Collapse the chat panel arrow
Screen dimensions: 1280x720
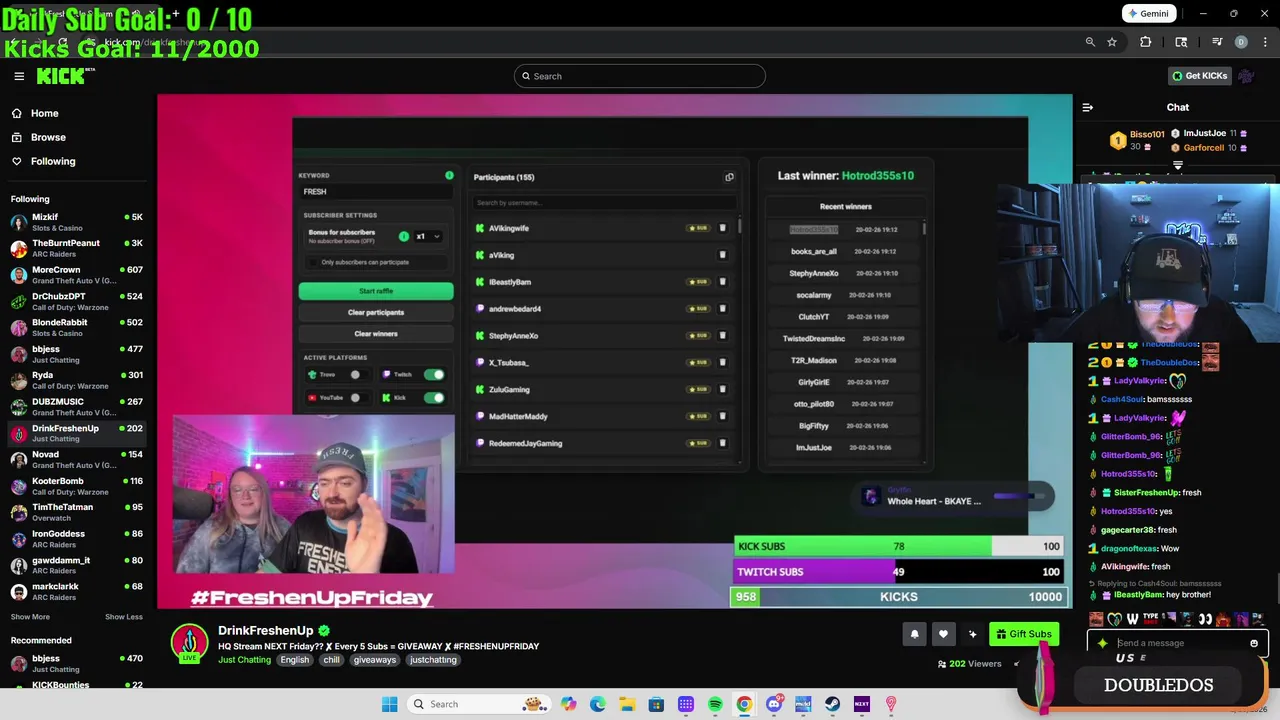click(x=1088, y=107)
